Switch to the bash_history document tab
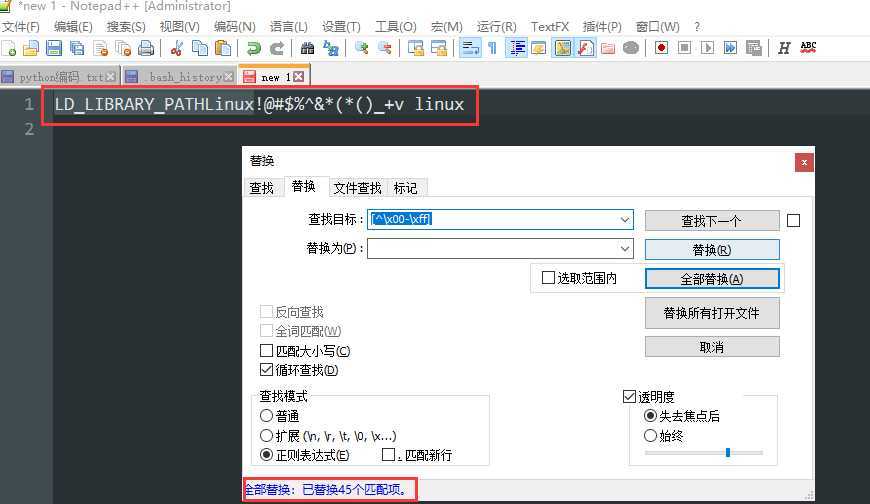The width and height of the screenshot is (870, 504). click(178, 77)
